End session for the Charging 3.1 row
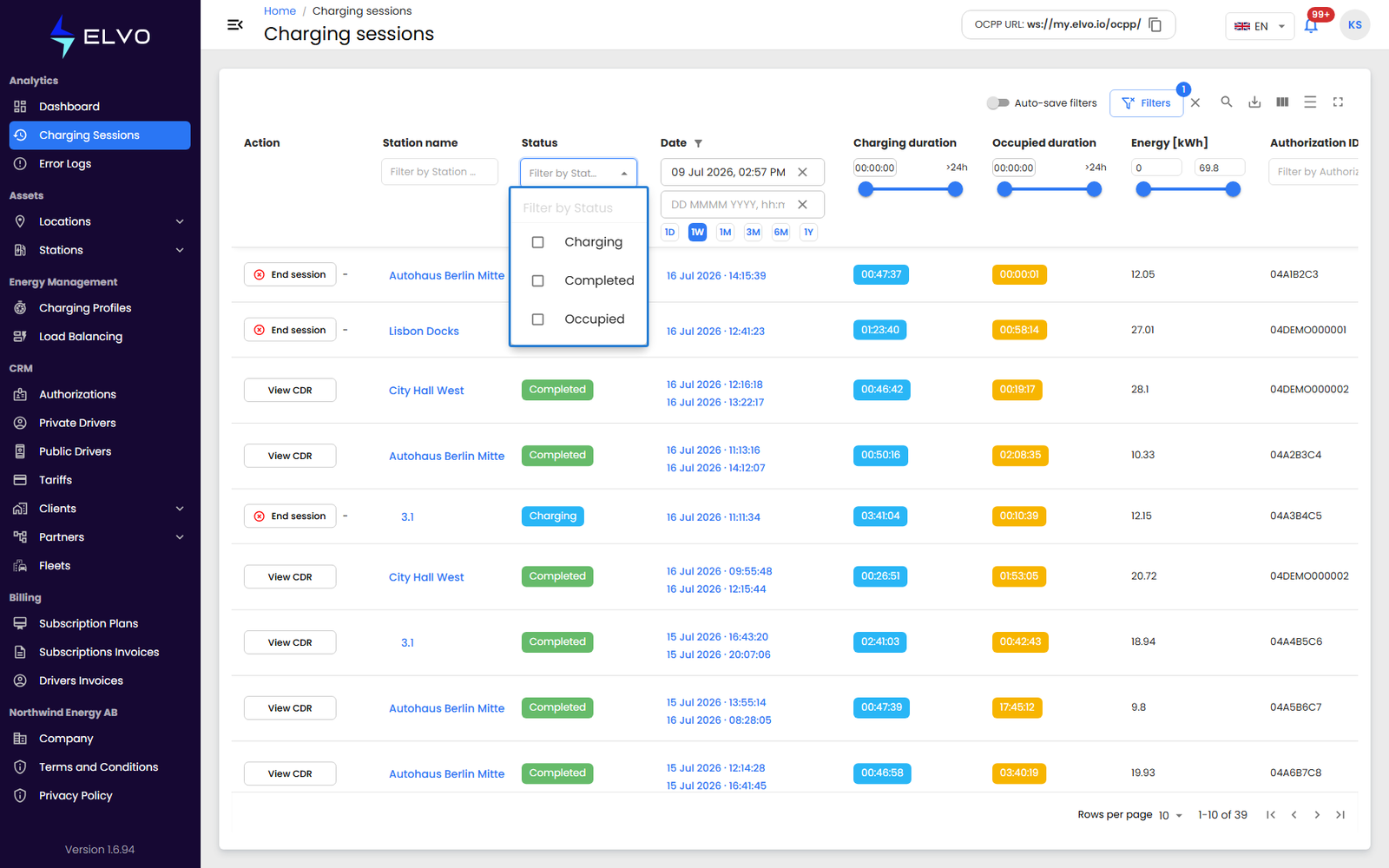 (290, 516)
